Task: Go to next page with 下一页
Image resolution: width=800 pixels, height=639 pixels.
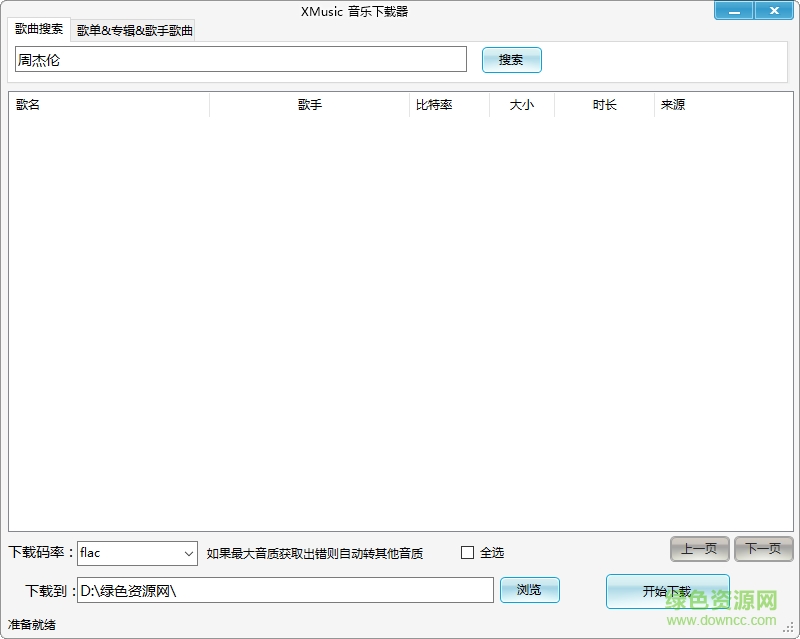Action: pos(763,549)
